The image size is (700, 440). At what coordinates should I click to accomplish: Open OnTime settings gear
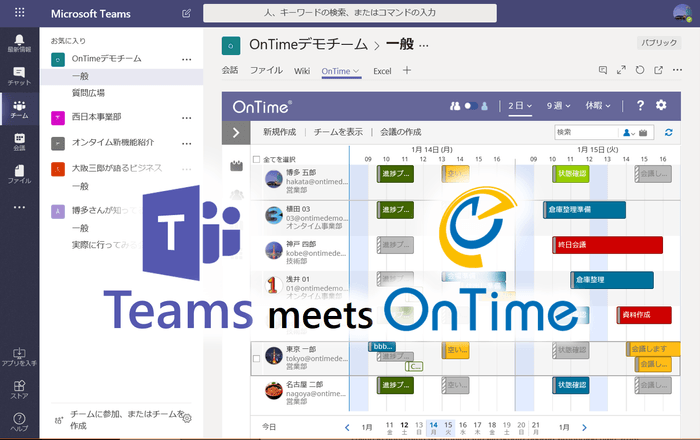pyautogui.click(x=660, y=105)
